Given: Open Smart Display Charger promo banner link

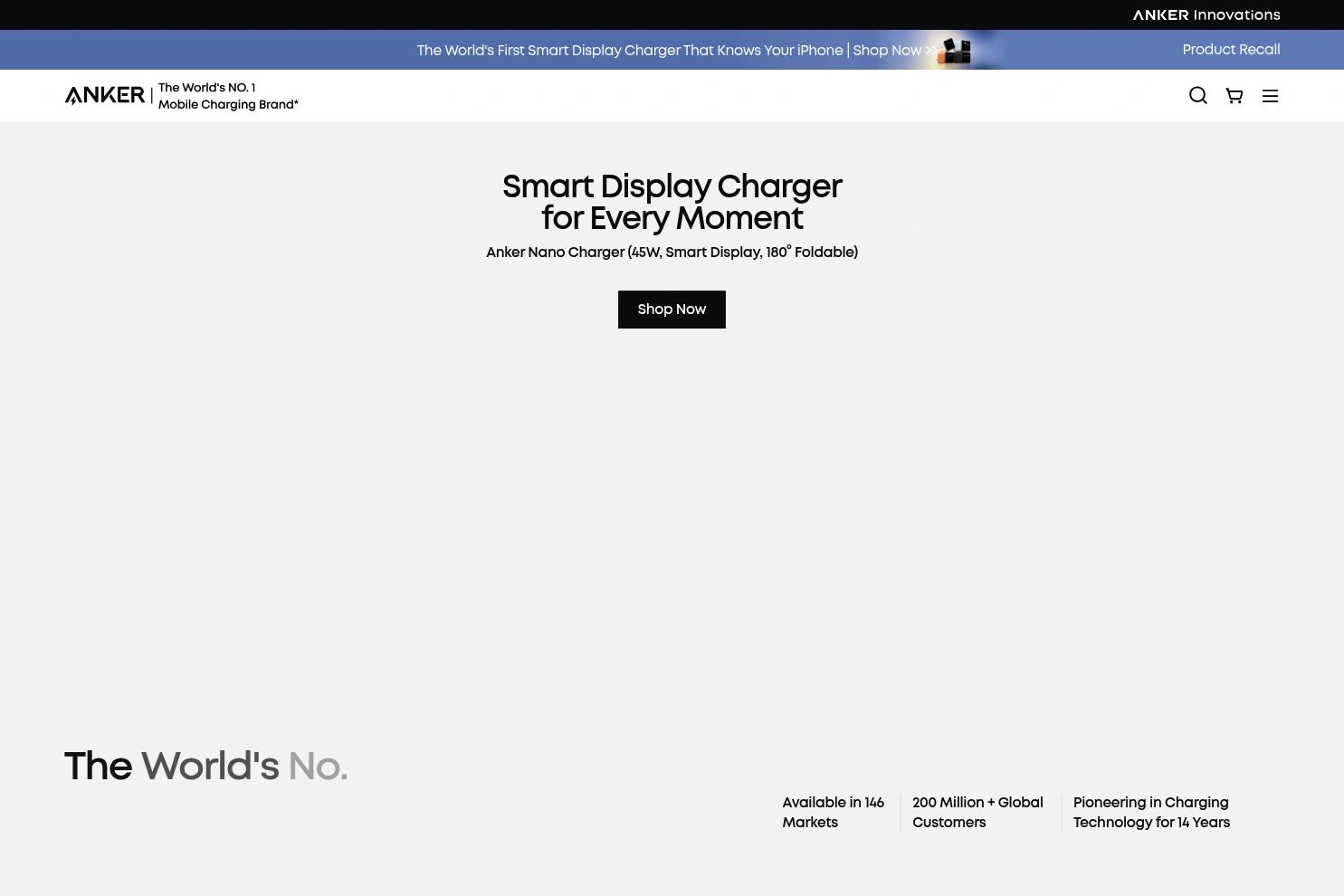Looking at the screenshot, I should point(678,51).
